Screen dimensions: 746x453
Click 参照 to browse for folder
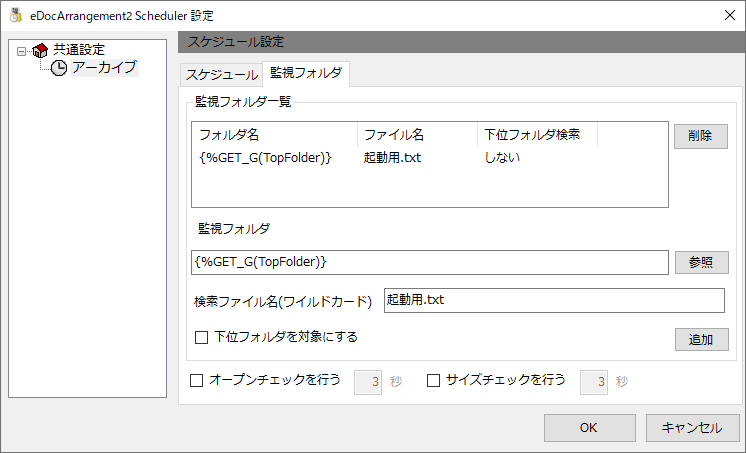tap(701, 262)
